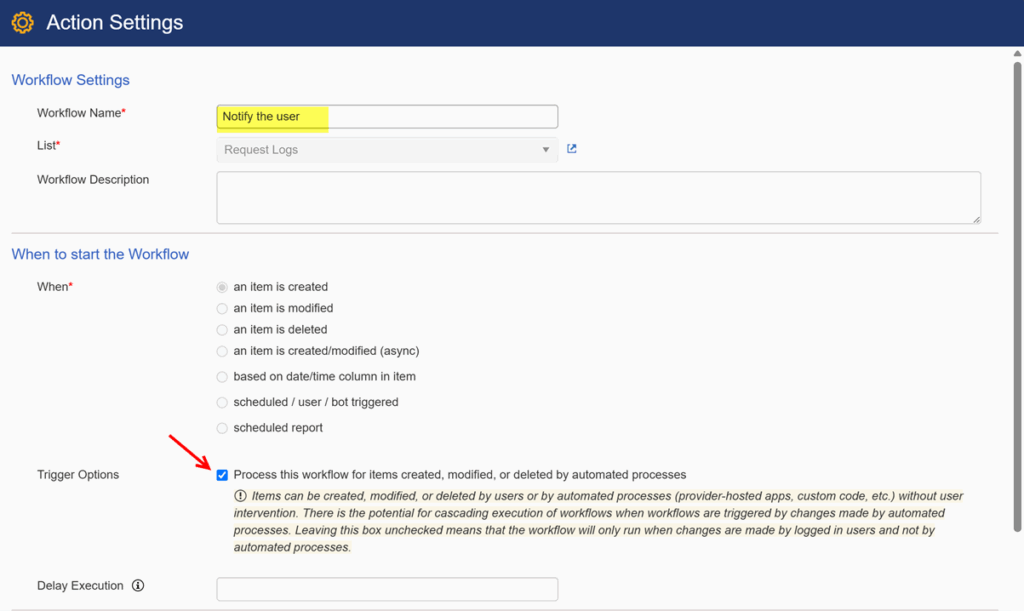
Task: Click the warning icon beside the automated processes note
Action: pos(240,495)
